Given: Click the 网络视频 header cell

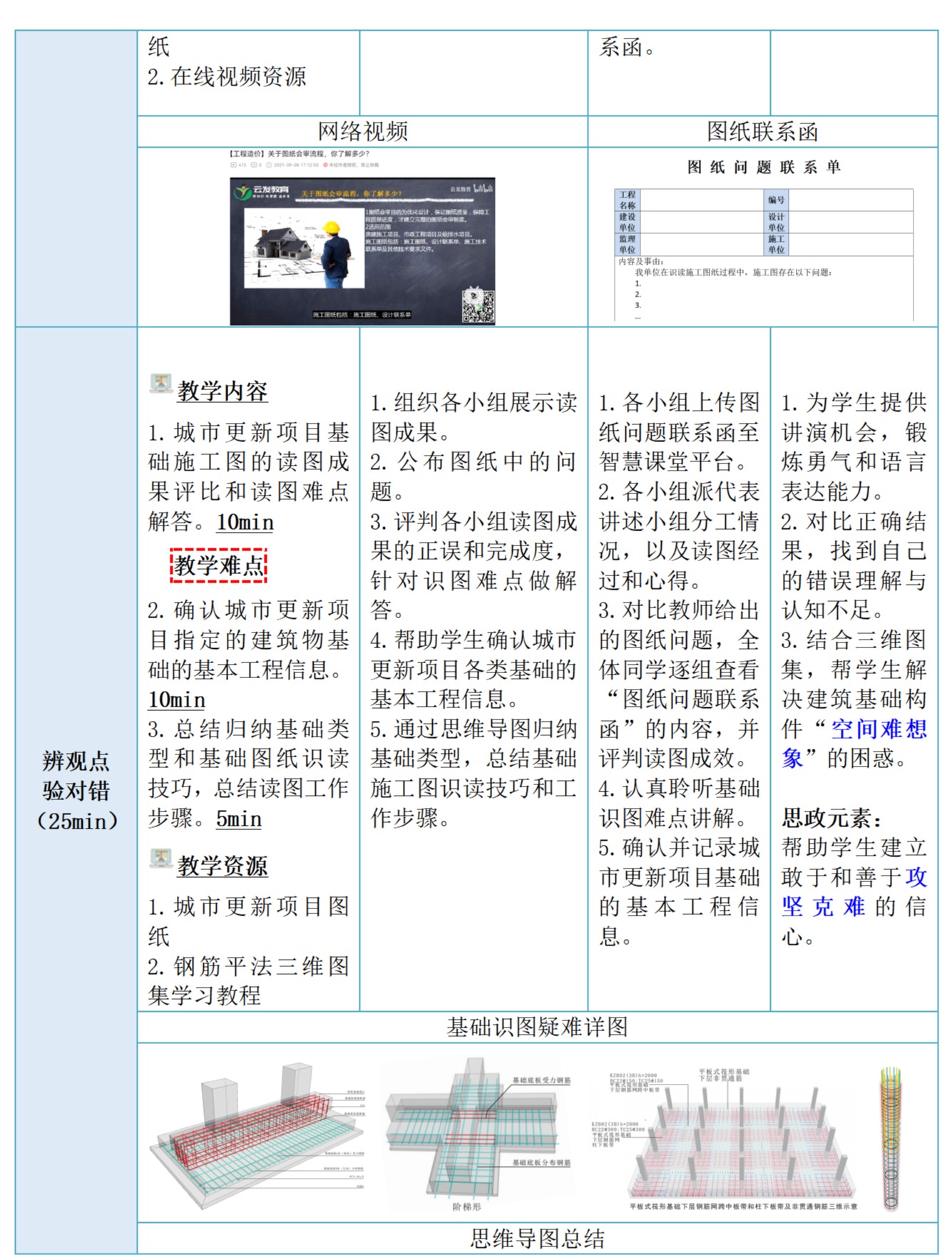Looking at the screenshot, I should tap(362, 131).
